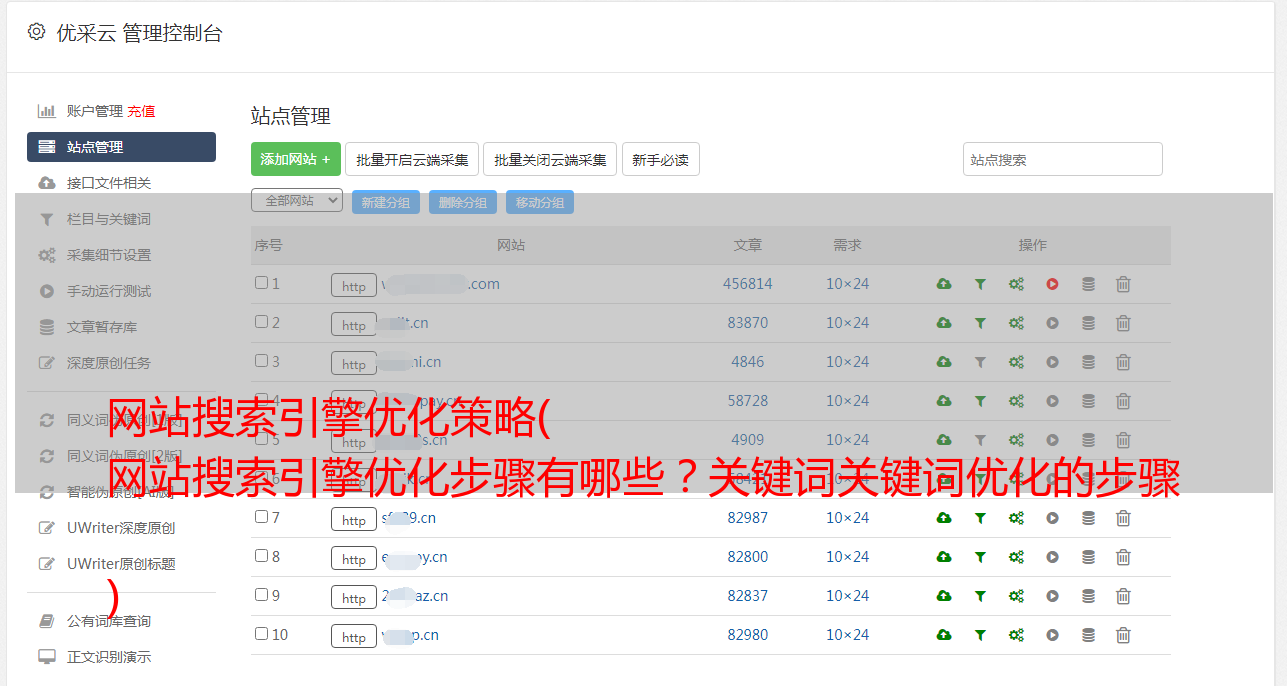Open database icon in row 3

[x=1088, y=362]
